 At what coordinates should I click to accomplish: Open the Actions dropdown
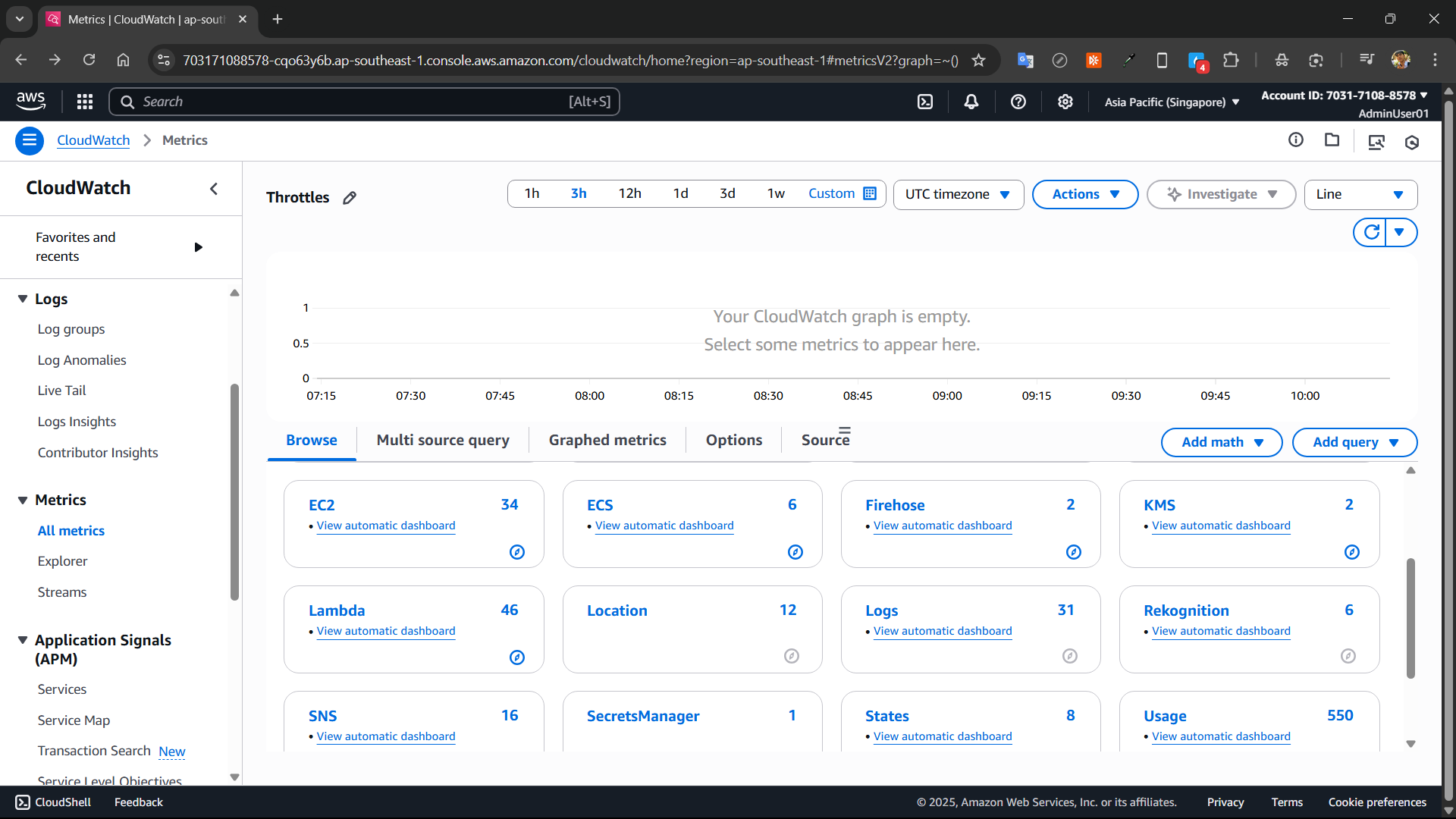(1085, 194)
